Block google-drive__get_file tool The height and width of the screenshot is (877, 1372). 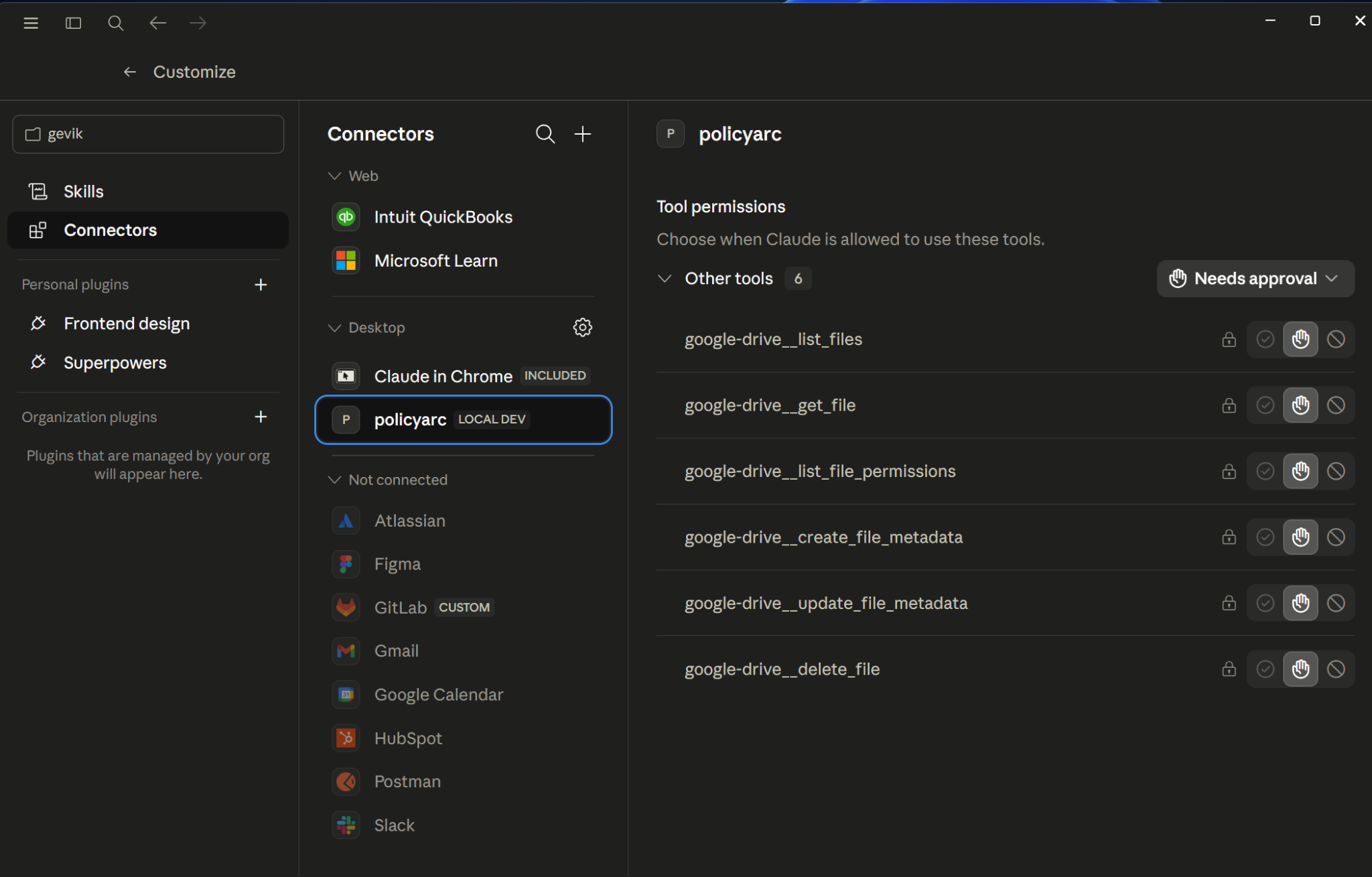1336,405
